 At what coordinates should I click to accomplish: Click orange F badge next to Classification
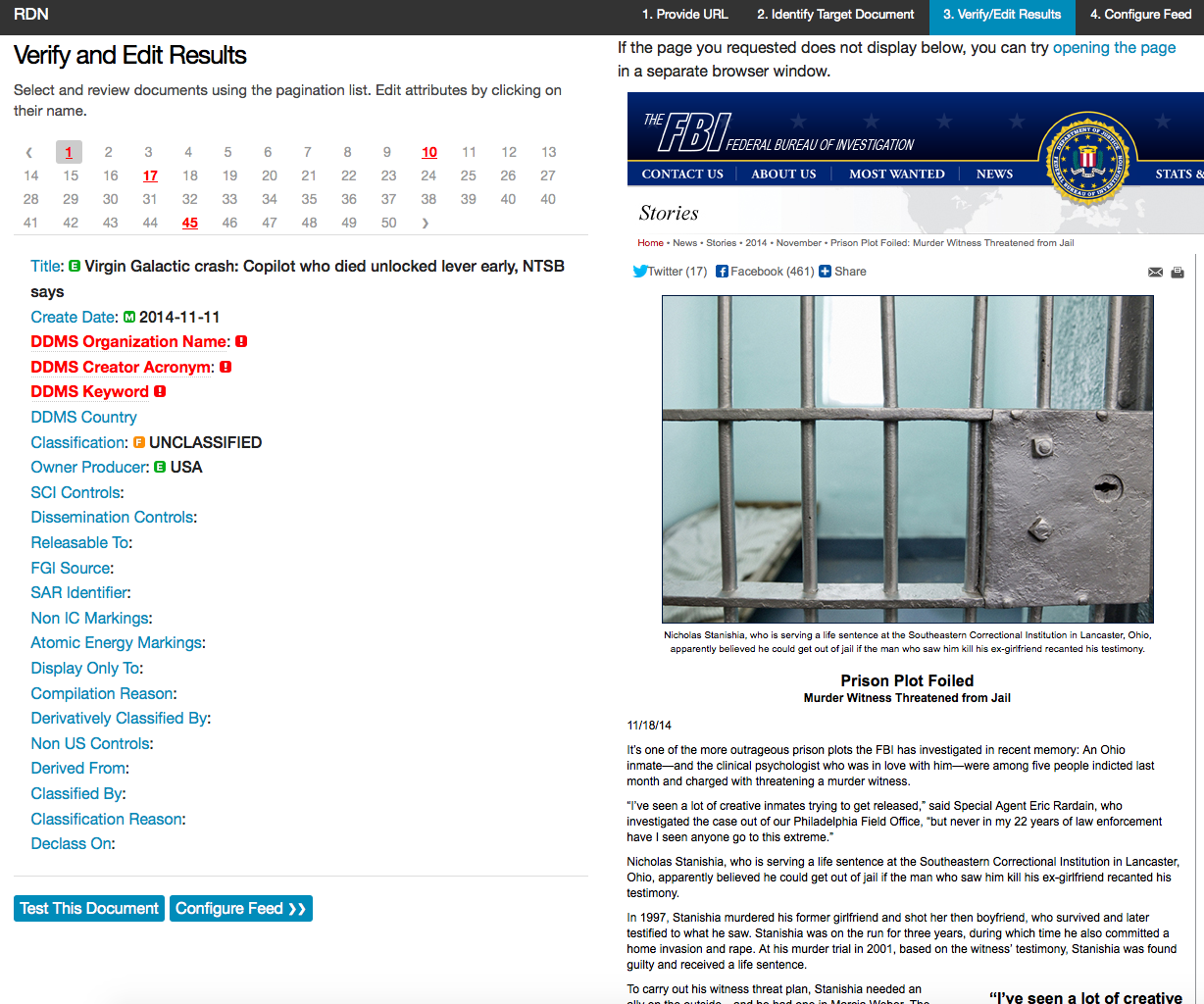tap(139, 442)
